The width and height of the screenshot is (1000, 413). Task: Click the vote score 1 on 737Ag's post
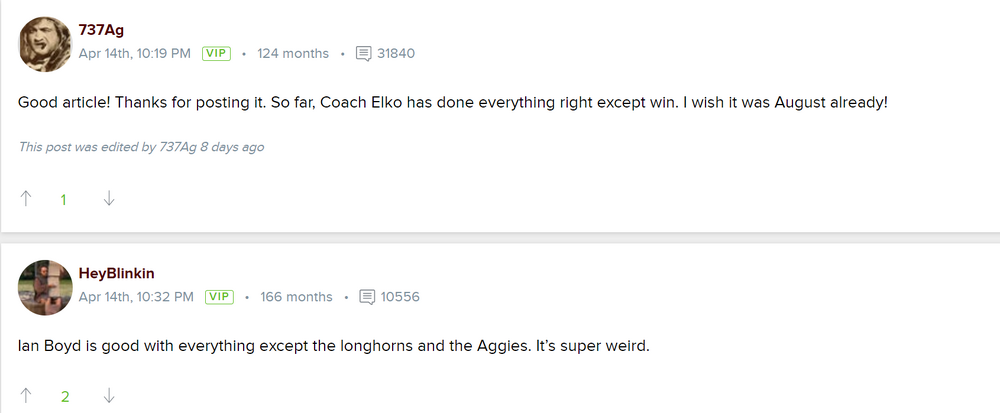(x=64, y=199)
